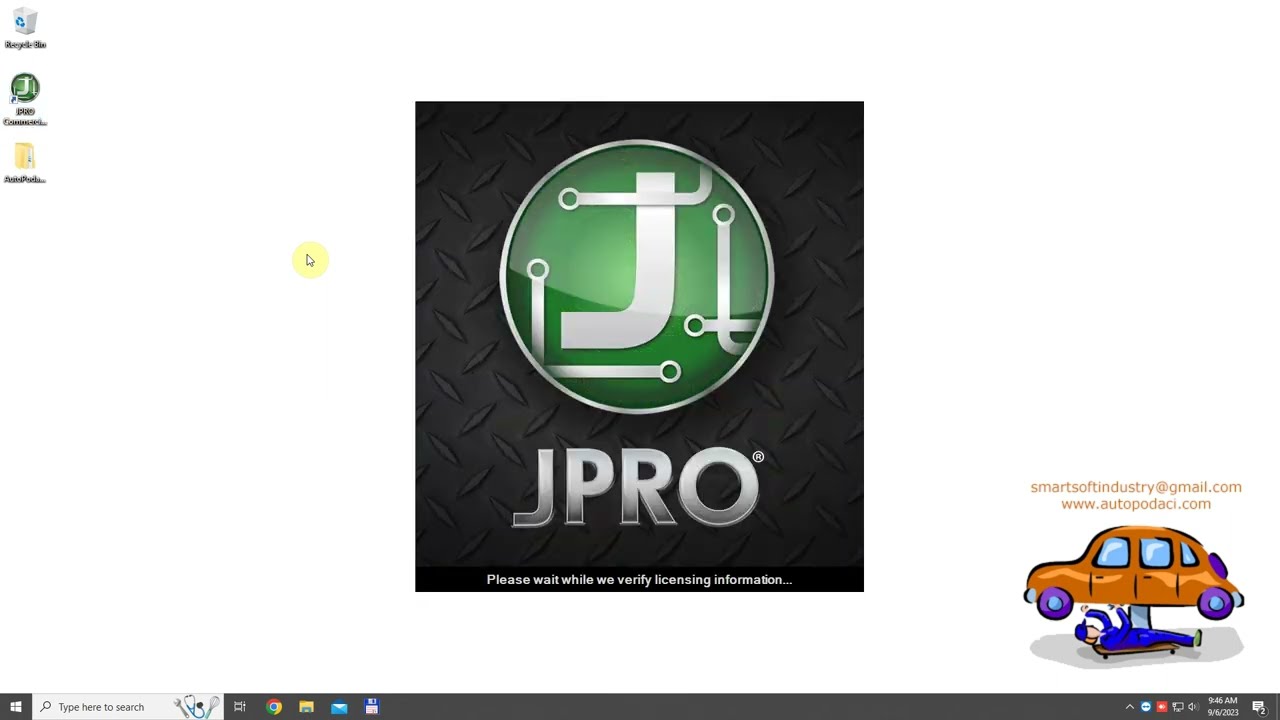Open the clock showing 9:46 AM

point(1223,707)
